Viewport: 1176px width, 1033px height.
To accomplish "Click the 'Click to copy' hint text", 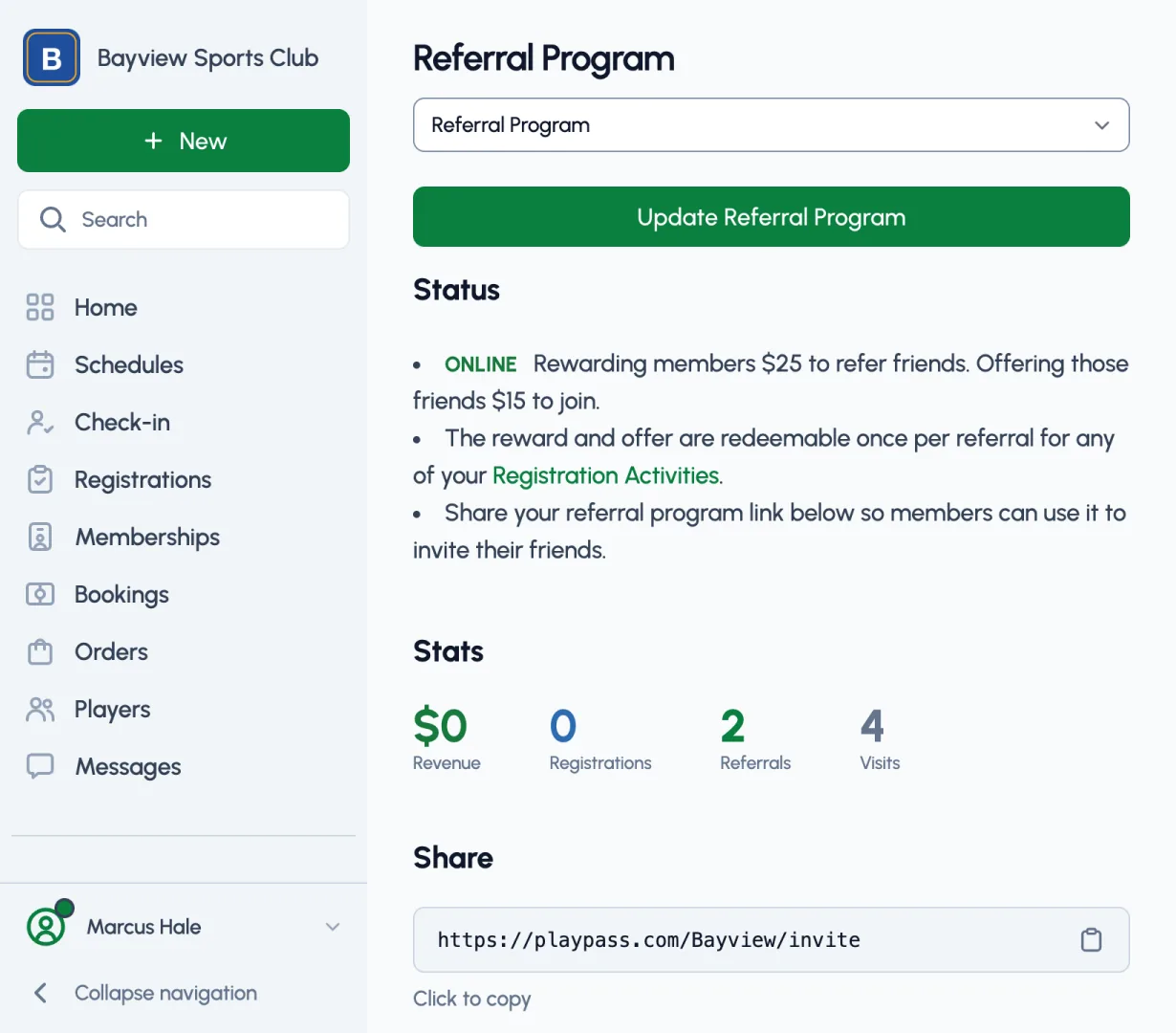I will [471, 999].
